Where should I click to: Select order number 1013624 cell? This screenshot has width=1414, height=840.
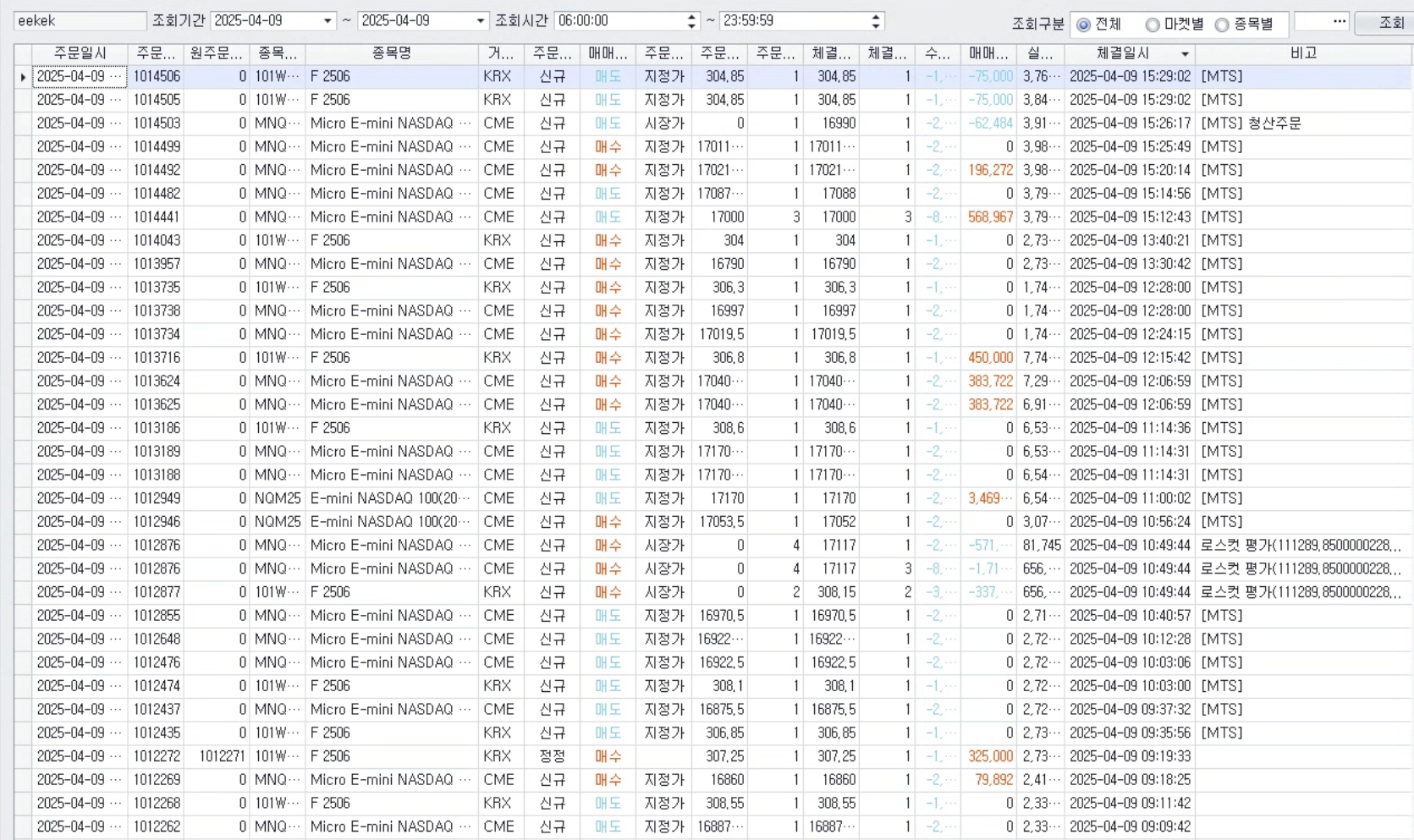pyautogui.click(x=156, y=381)
